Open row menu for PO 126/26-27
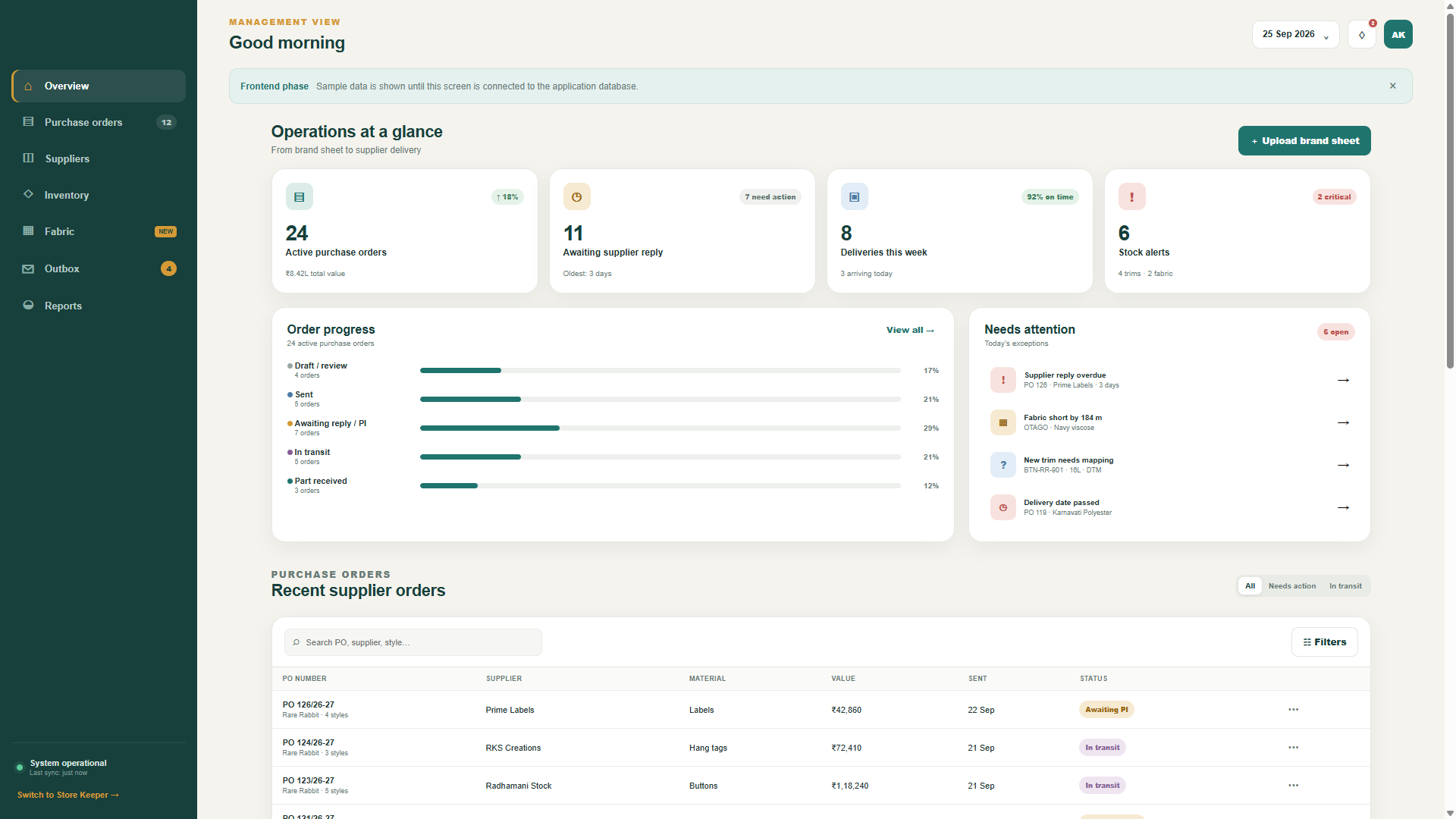 coord(1293,710)
